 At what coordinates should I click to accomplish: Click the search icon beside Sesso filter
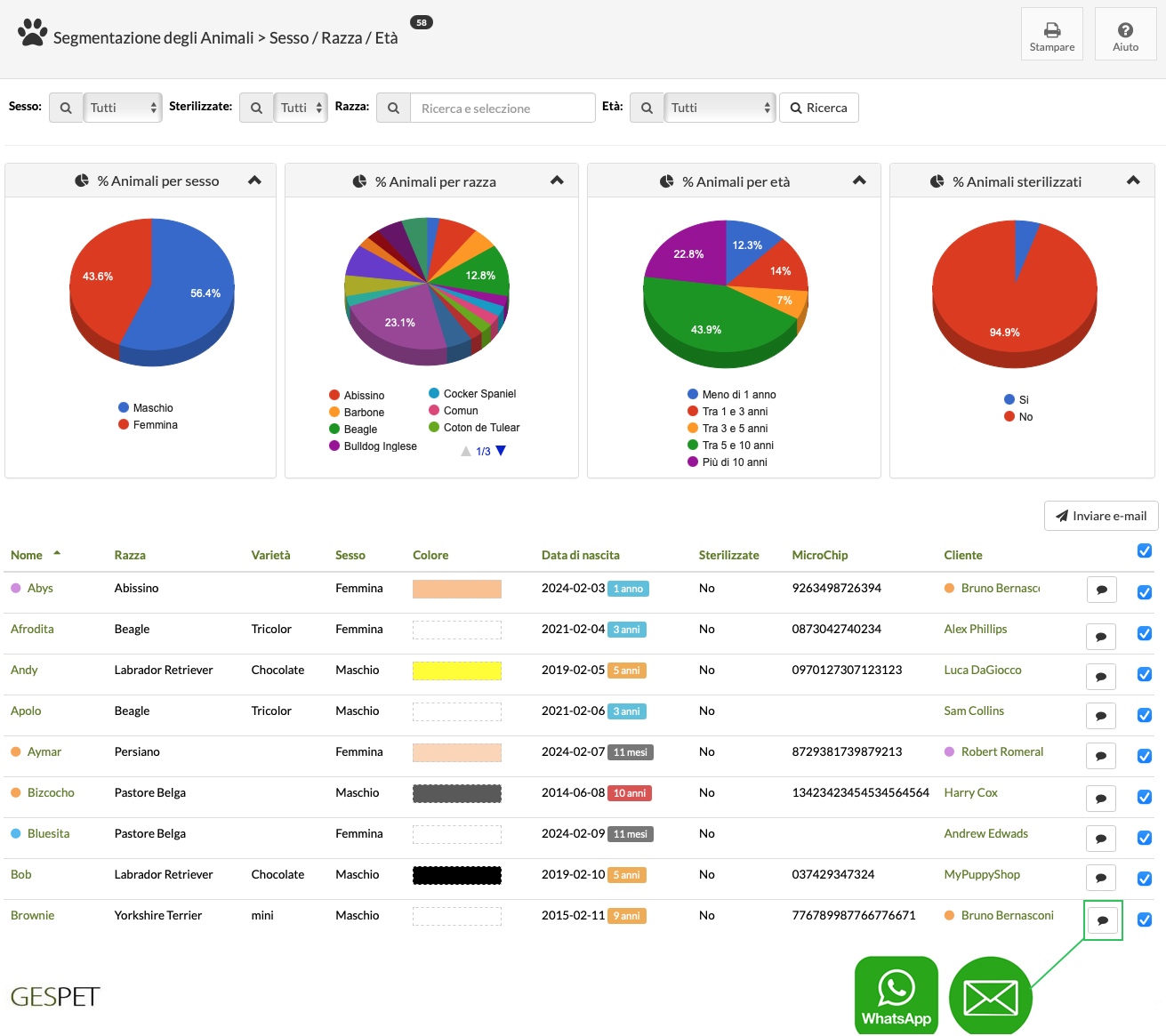[x=66, y=108]
